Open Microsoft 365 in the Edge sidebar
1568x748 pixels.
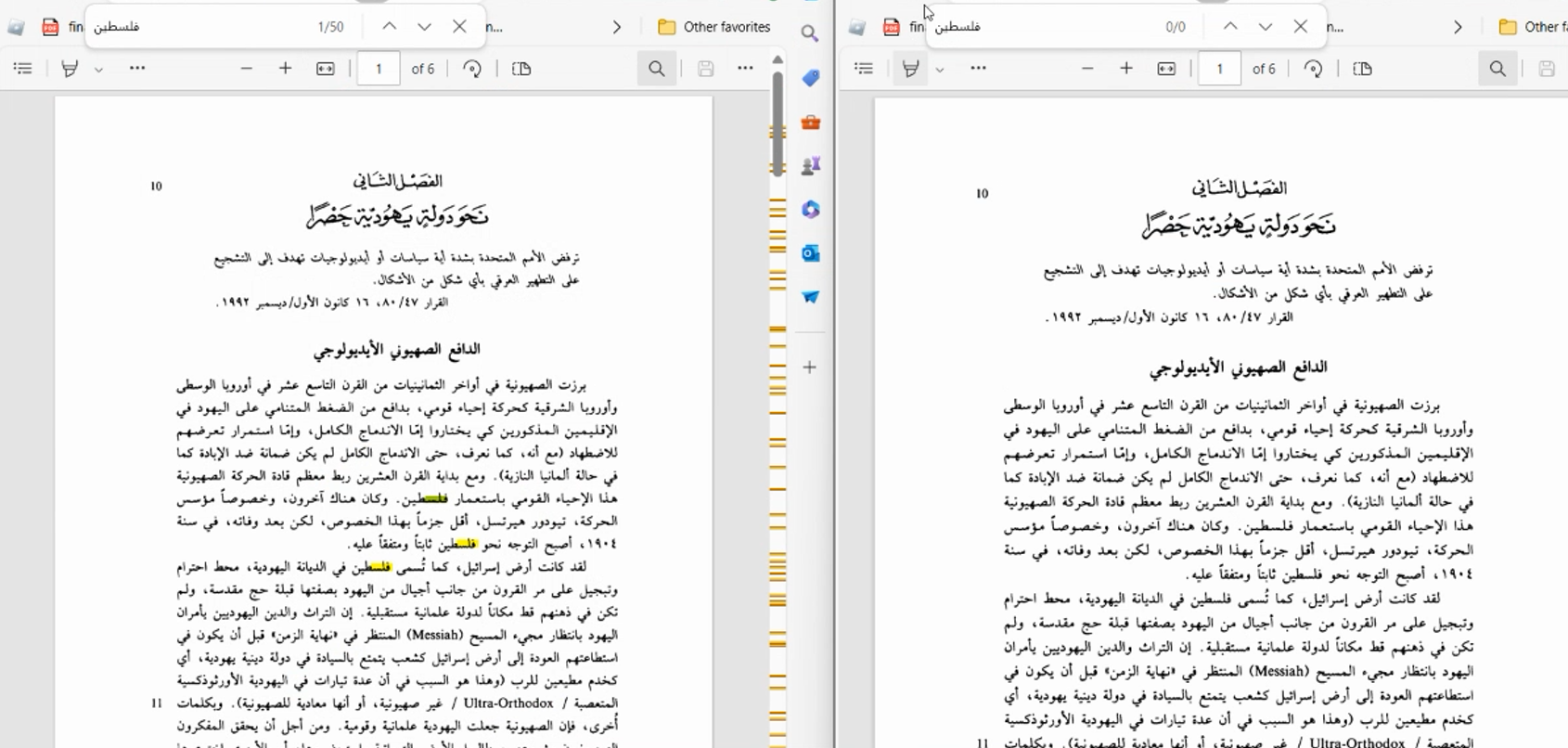[810, 210]
